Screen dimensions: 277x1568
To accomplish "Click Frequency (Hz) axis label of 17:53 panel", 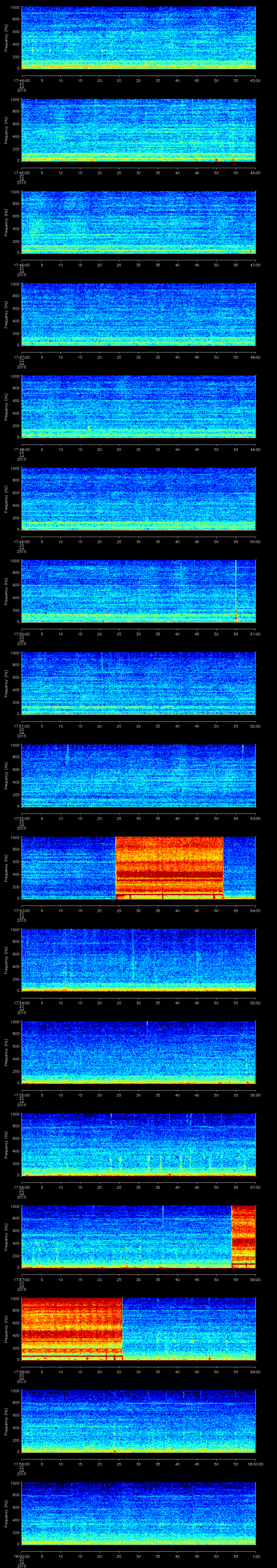I will (x=6, y=868).
